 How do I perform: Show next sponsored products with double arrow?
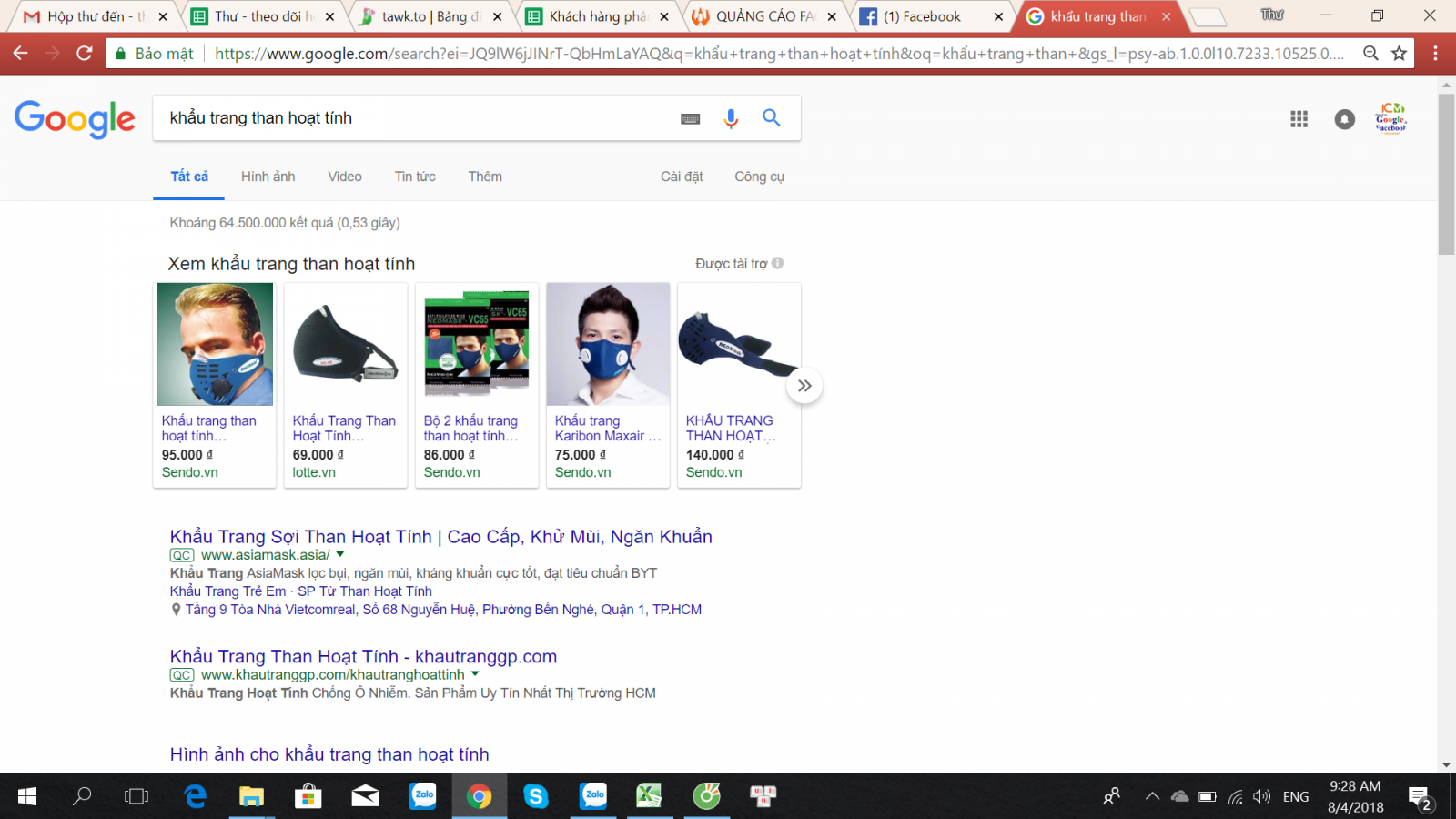[x=804, y=386]
